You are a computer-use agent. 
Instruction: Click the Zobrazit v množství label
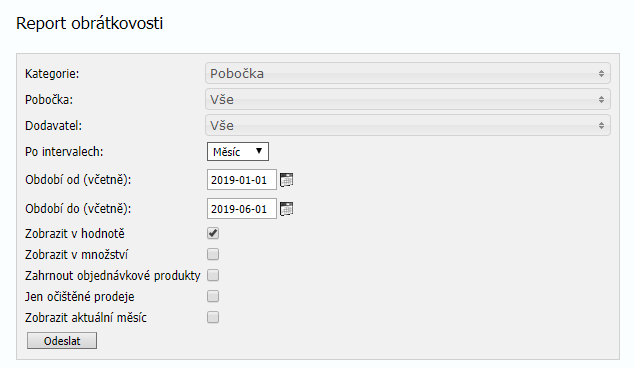76,255
